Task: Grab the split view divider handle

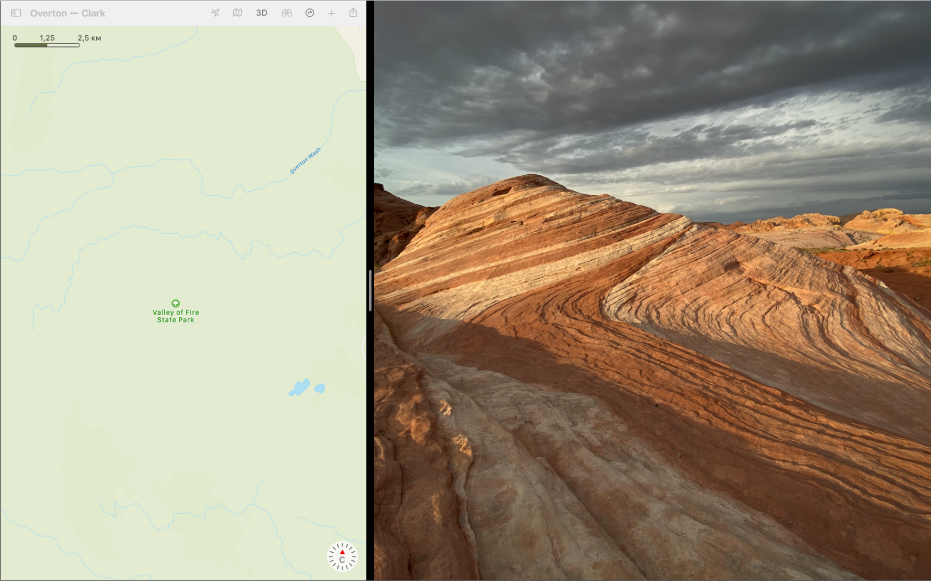Action: pyautogui.click(x=370, y=291)
